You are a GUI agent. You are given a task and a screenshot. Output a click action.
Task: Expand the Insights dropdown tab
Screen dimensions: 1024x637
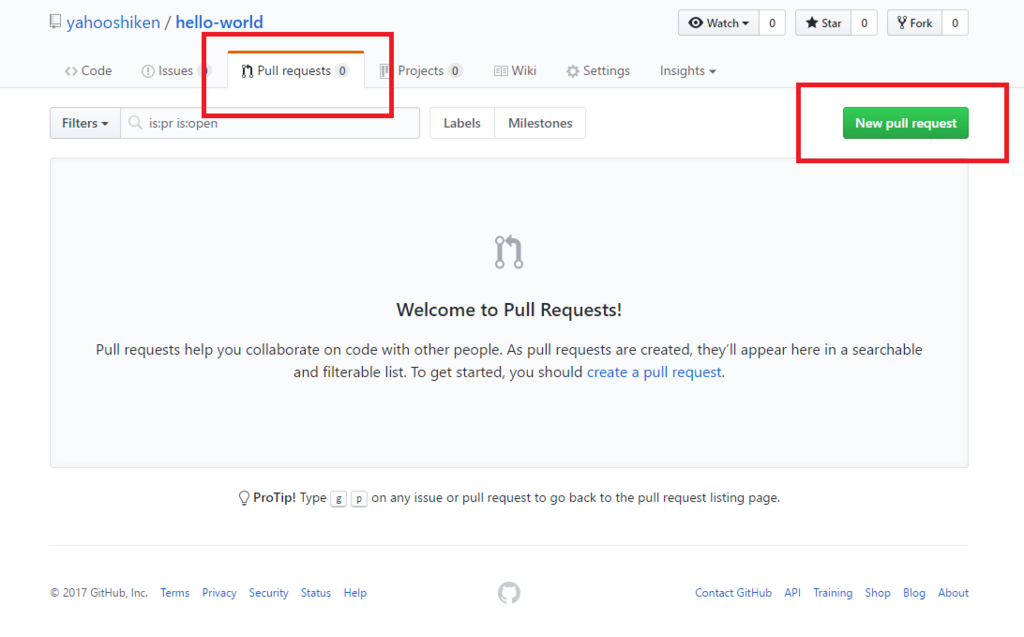coord(688,71)
